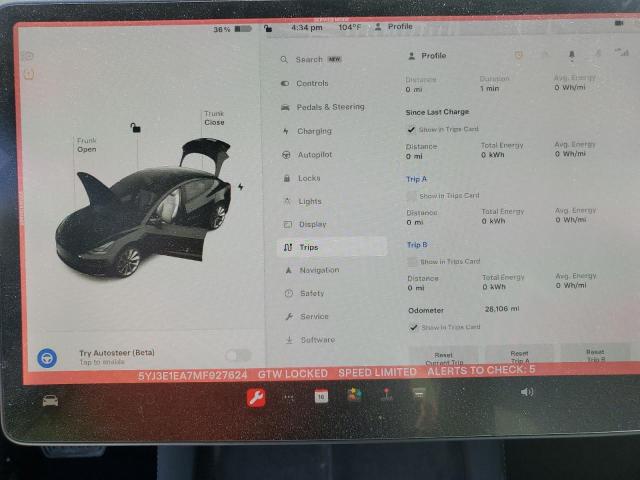The image size is (640, 480).
Task: Click the download icon beside Software
Action: coord(289,340)
